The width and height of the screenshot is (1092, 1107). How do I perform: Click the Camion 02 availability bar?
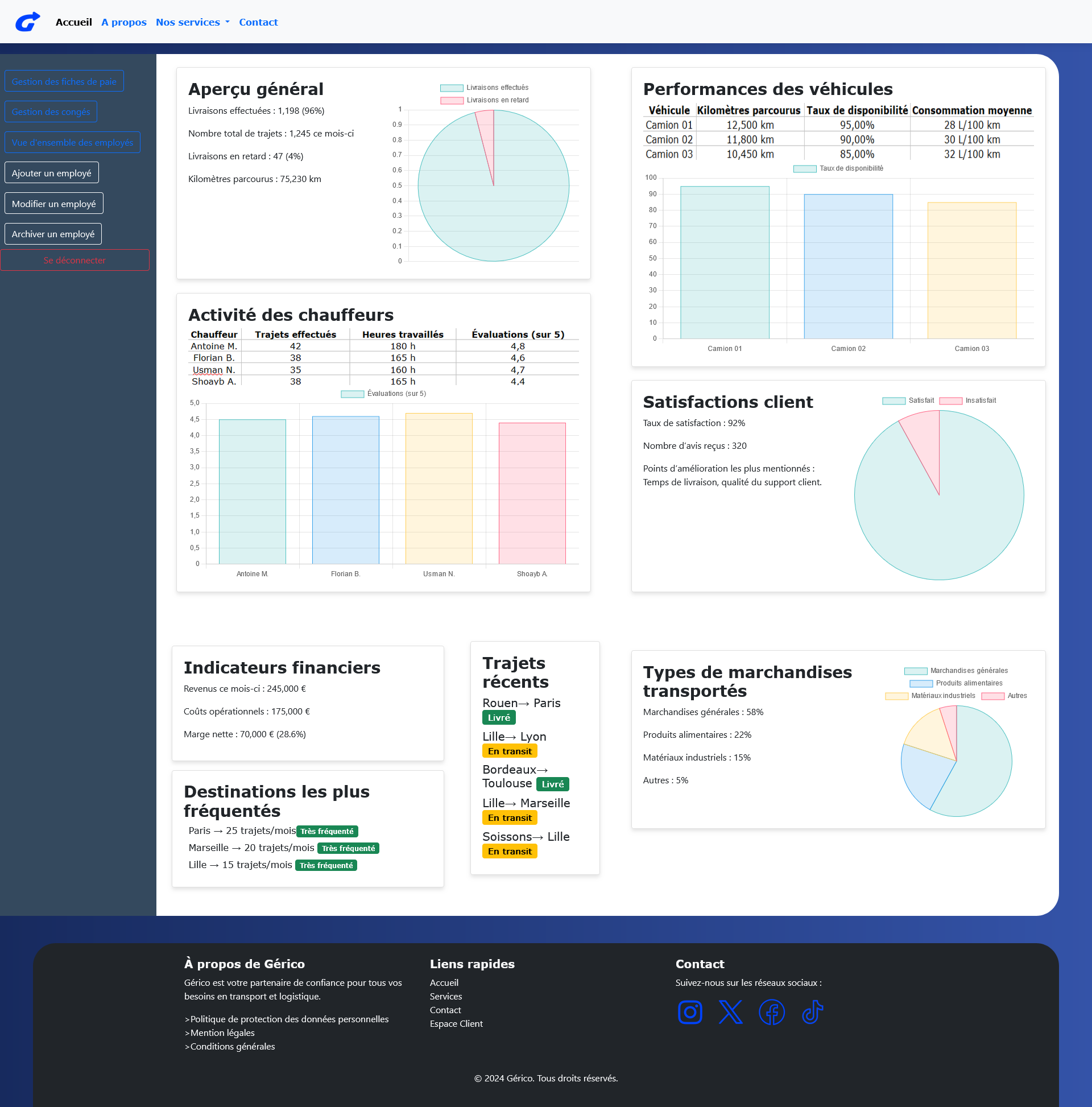point(849,266)
